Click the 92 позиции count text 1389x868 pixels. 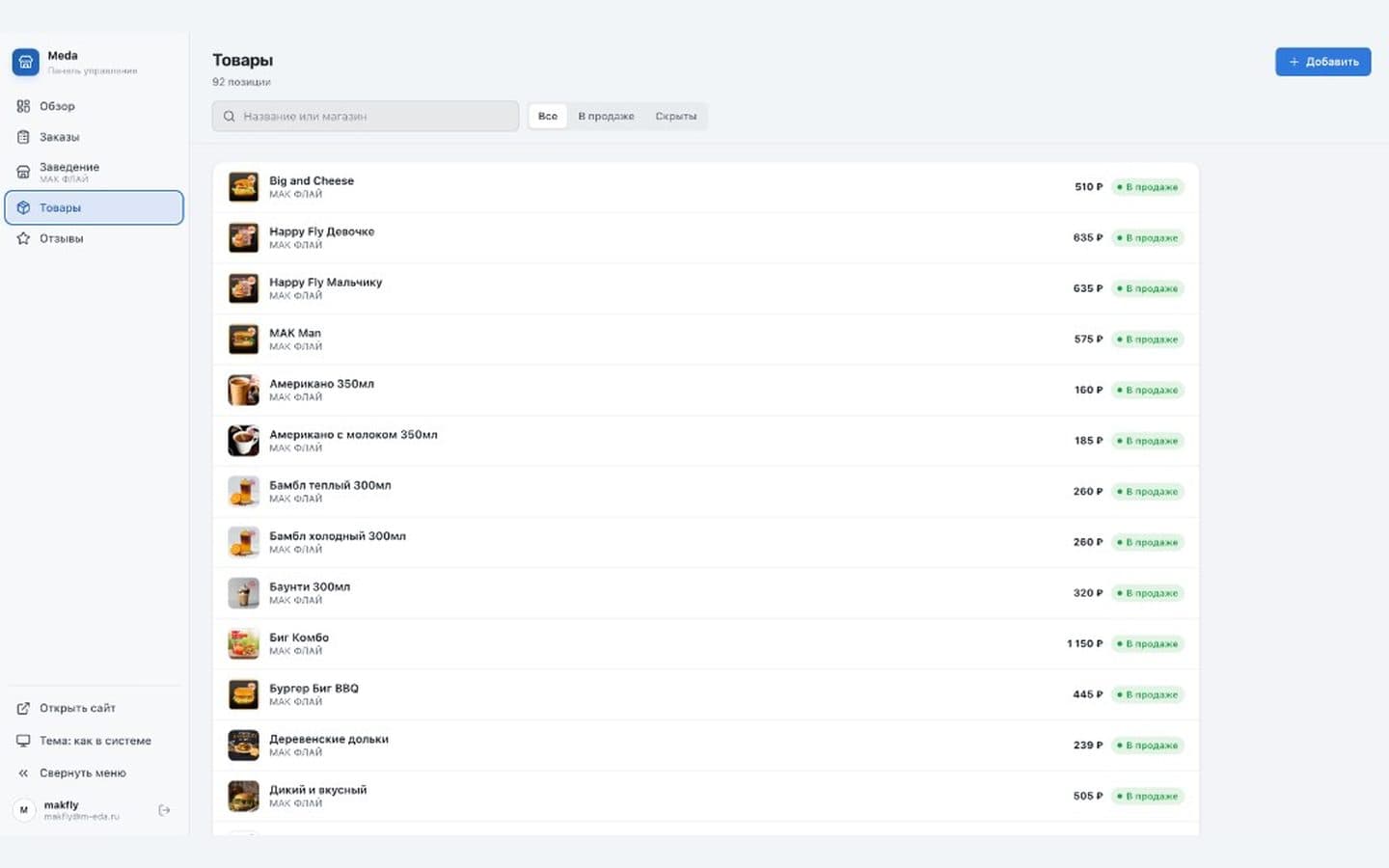pyautogui.click(x=241, y=82)
